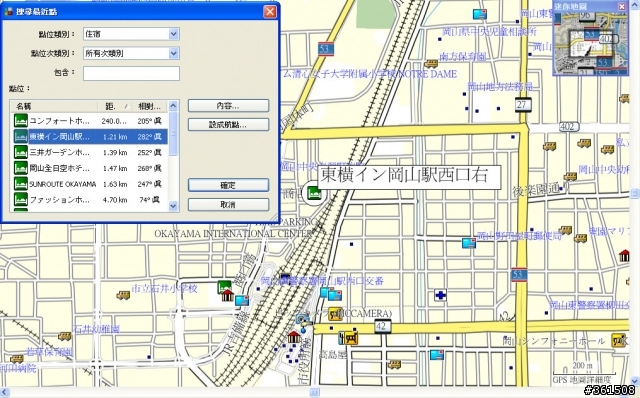Image resolution: width=640 pixels, height=398 pixels.
Task: Select the 岡山全日空ホテ row in the list
Action: tap(89, 168)
